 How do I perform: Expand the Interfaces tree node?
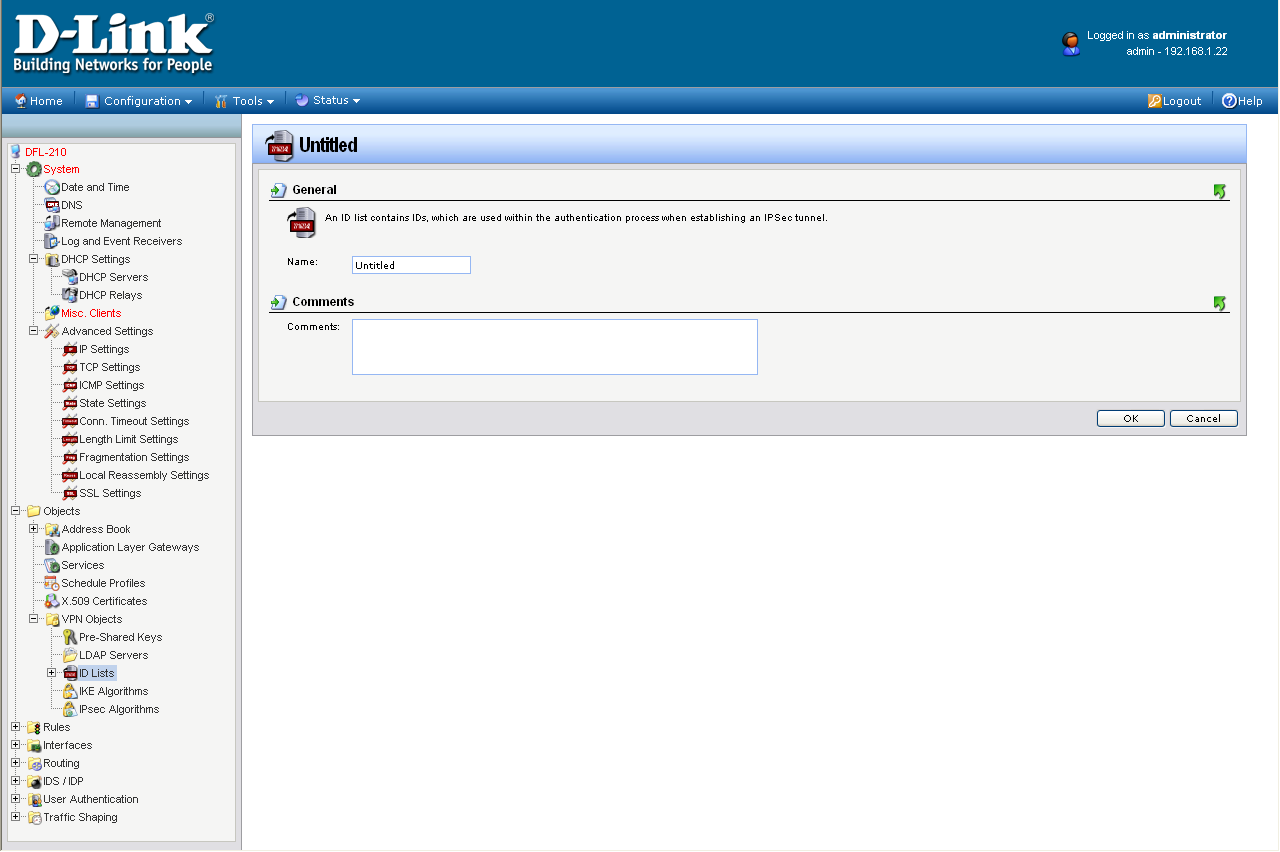pyautogui.click(x=15, y=745)
